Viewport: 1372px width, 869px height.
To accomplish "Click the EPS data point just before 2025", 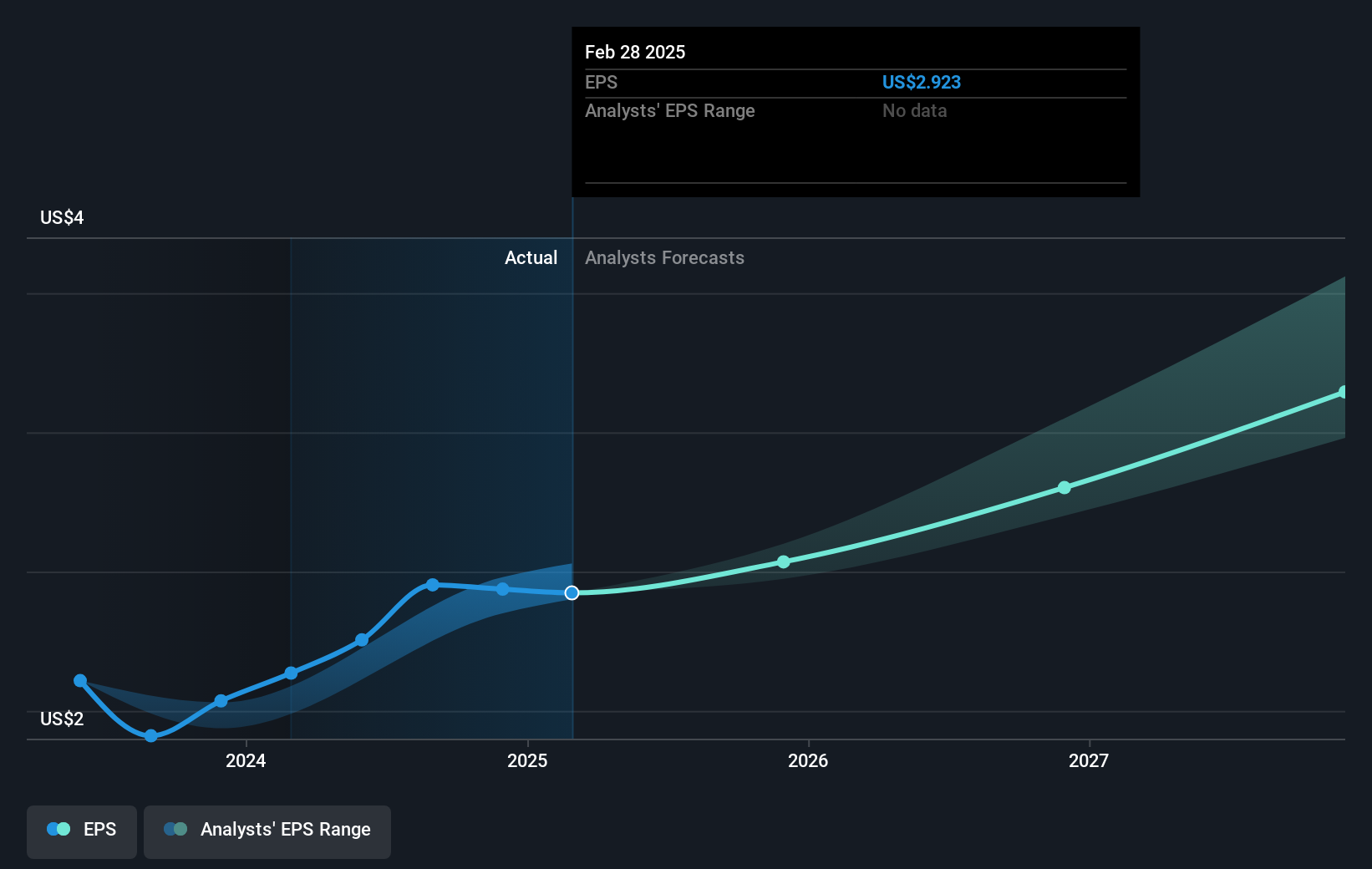I will click(x=502, y=589).
